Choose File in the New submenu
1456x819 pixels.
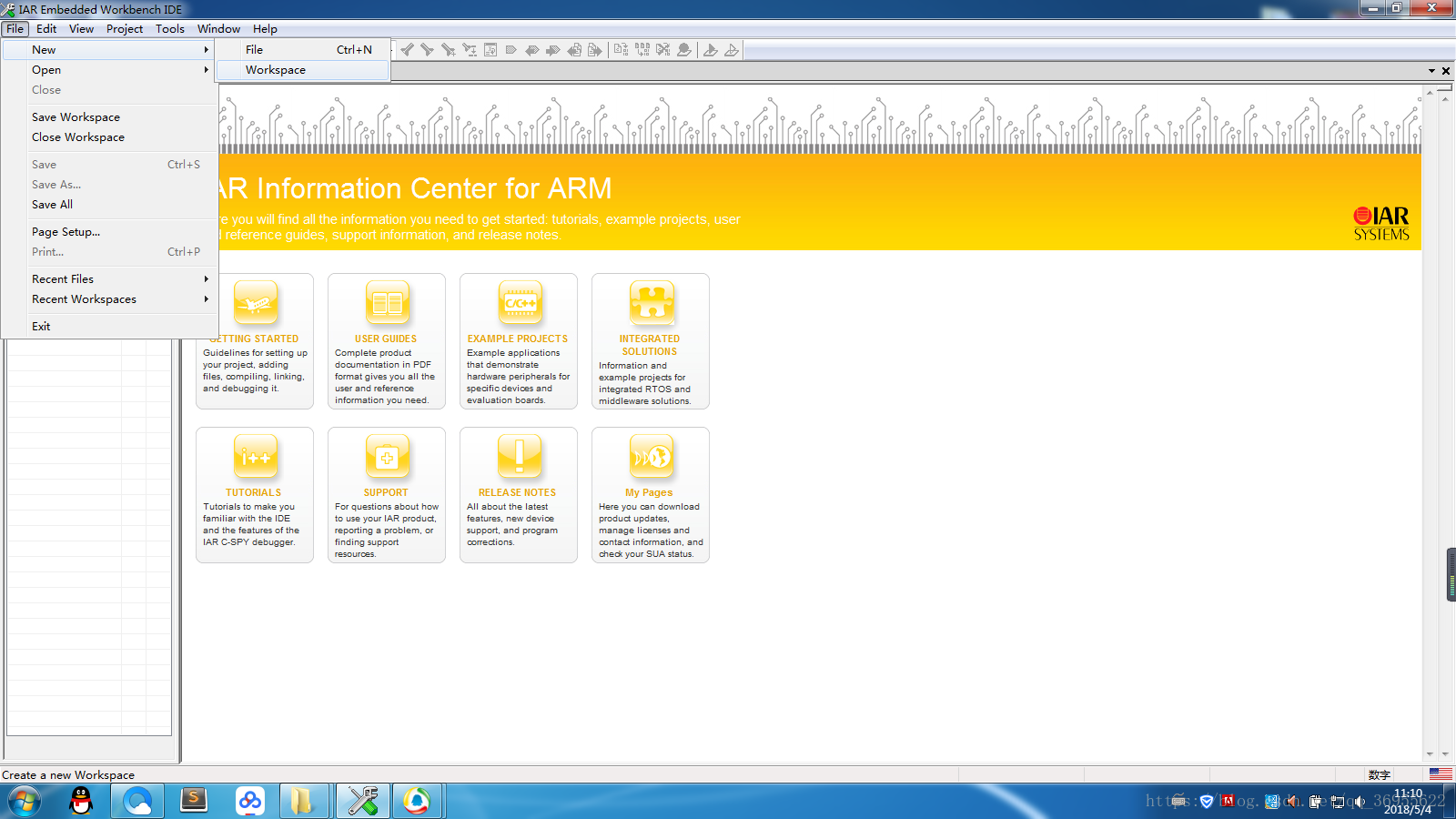click(303, 50)
